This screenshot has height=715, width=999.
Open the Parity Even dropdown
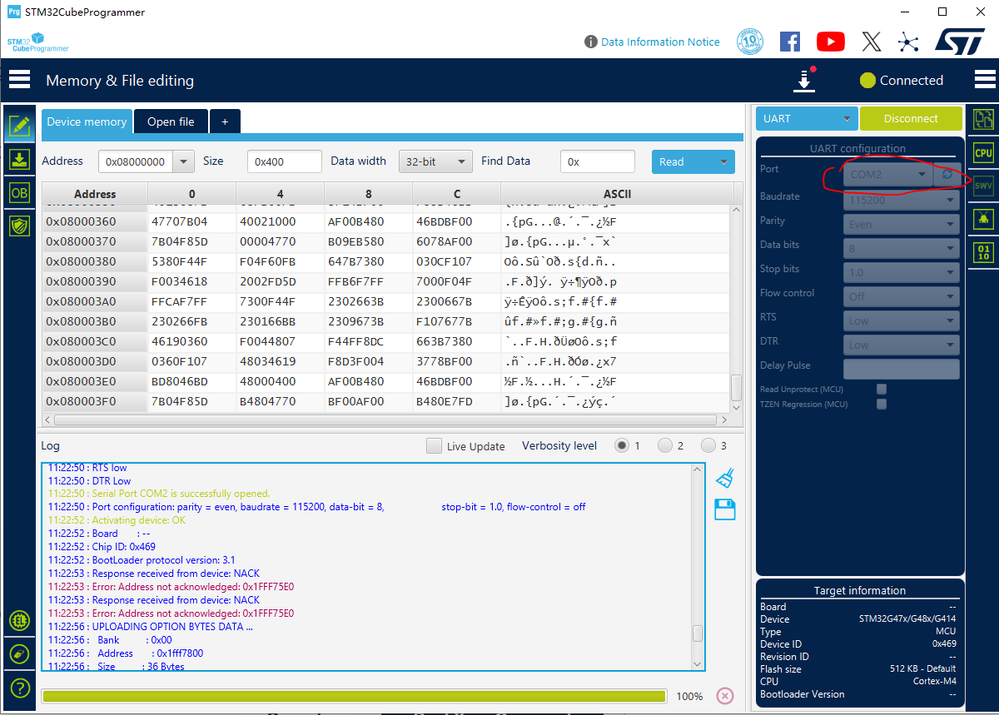click(x=901, y=224)
